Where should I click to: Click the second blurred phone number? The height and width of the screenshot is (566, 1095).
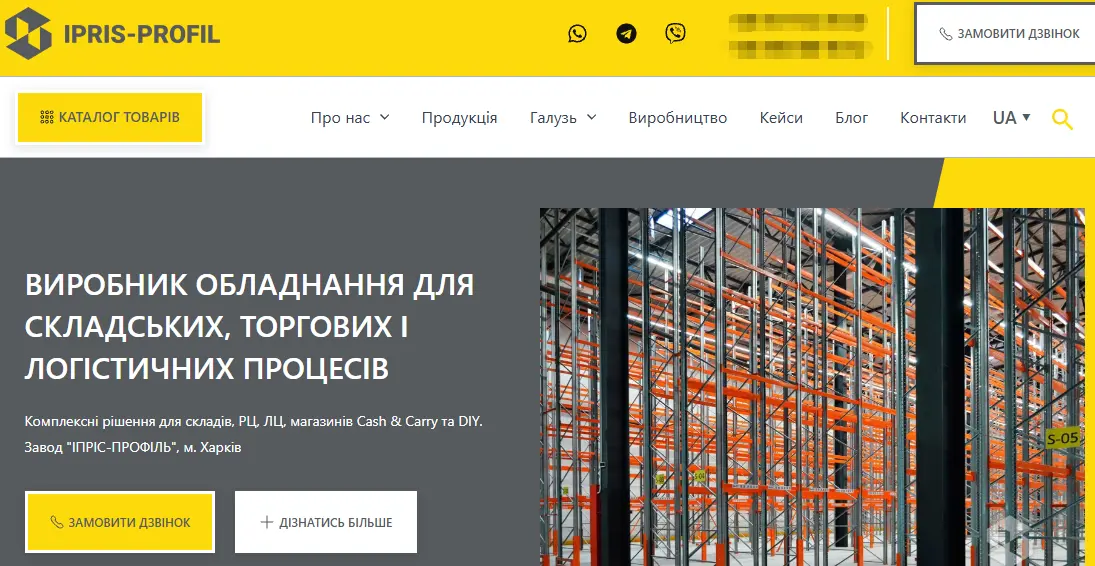click(x=800, y=49)
